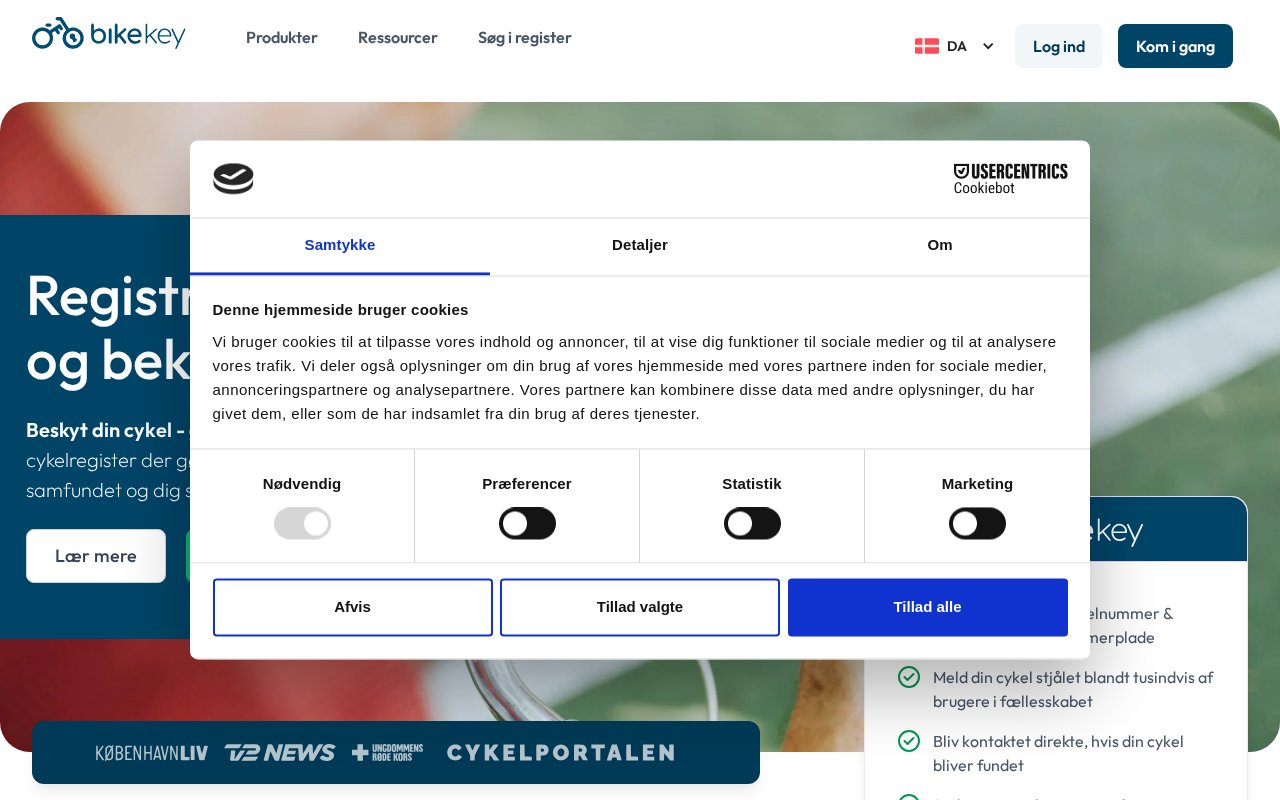
Task: Click the Marketing label text
Action: [x=977, y=484]
